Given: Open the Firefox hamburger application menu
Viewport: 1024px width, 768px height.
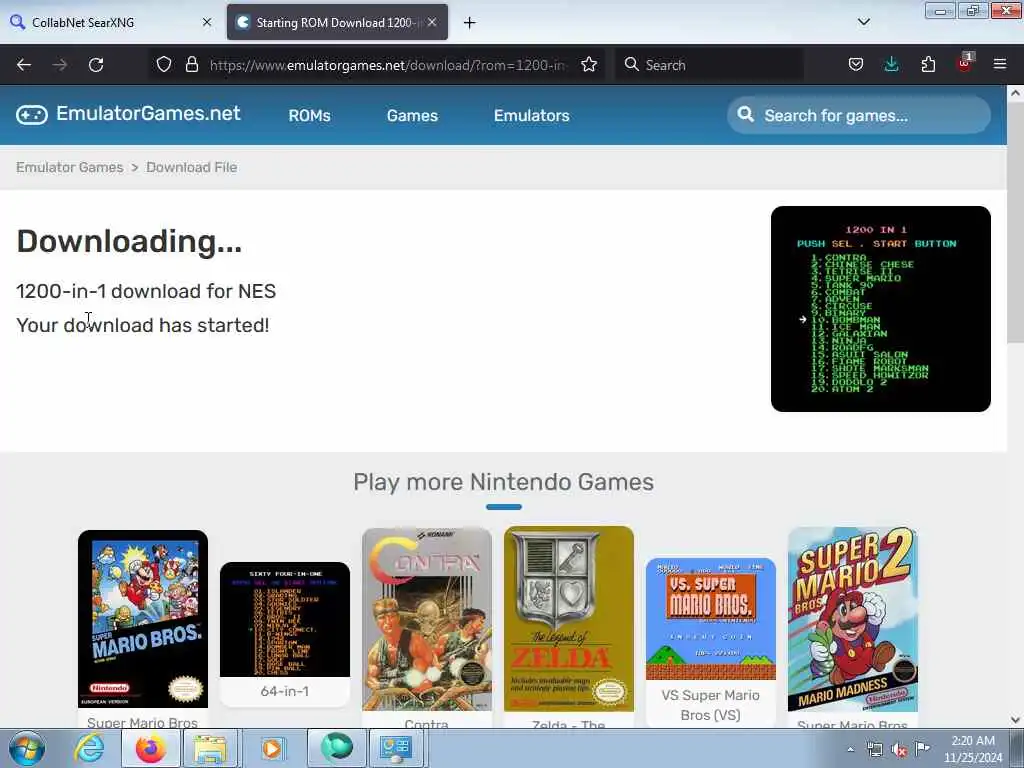Looking at the screenshot, I should click(x=1000, y=64).
